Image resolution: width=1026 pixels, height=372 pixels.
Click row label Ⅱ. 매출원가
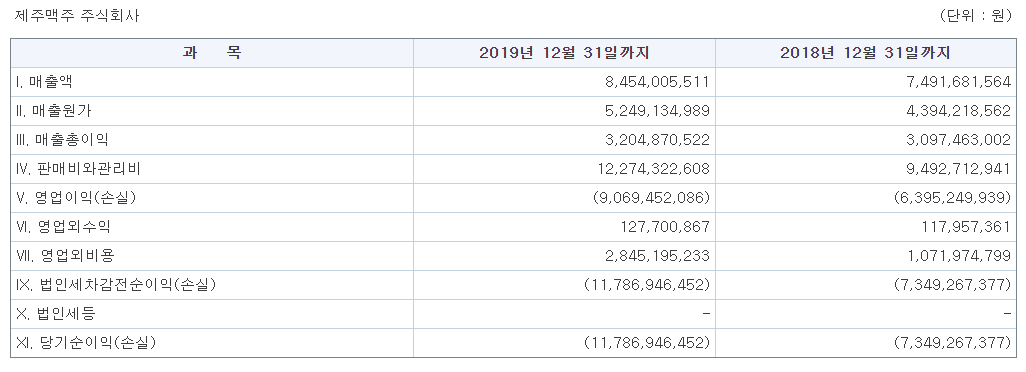(x=53, y=111)
